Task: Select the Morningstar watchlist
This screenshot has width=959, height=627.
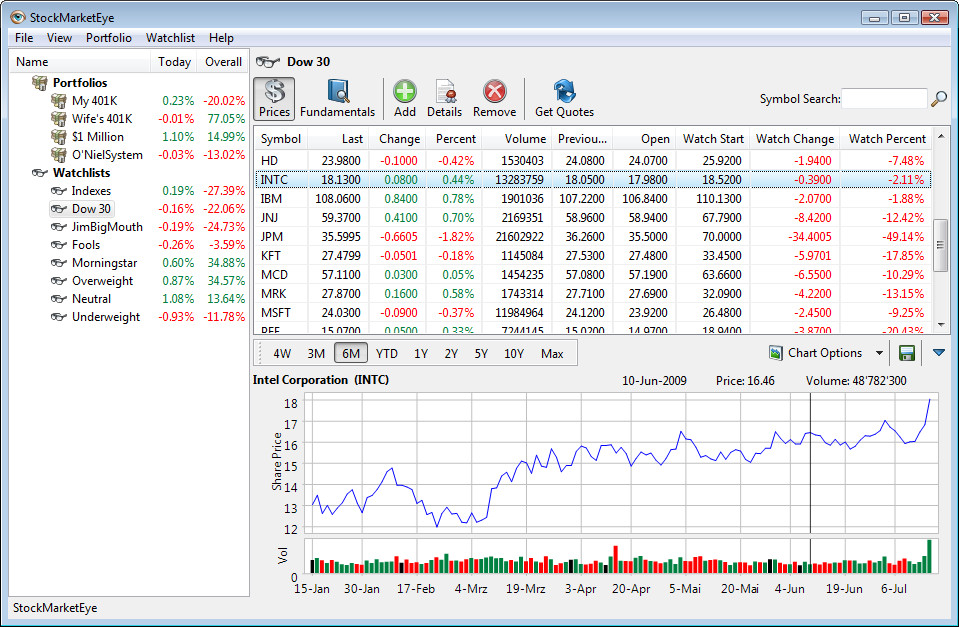Action: pyautogui.click(x=105, y=263)
